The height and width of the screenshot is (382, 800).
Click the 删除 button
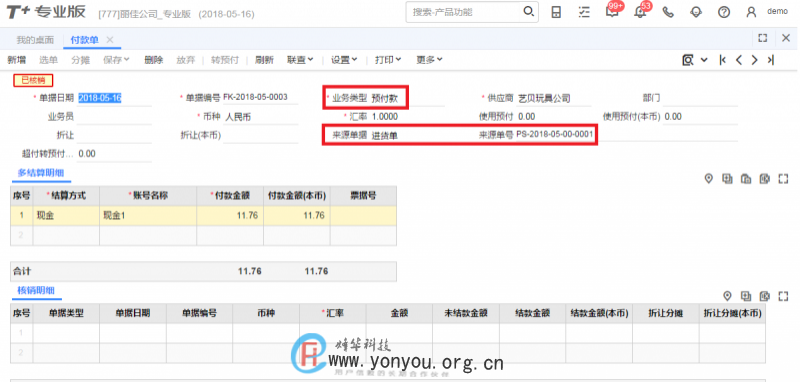[x=154, y=60]
